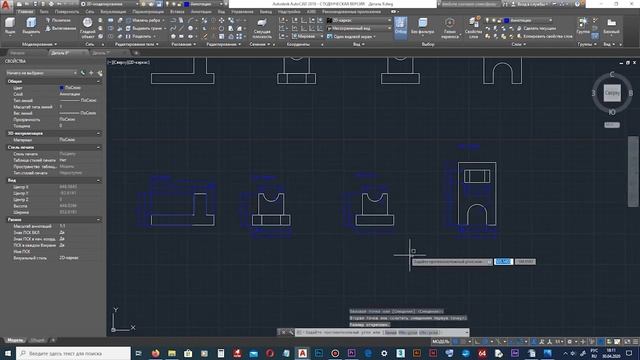Click the Группа group tool
Image resolution: width=640 pixels, height=360 pixels.
pos(583,25)
